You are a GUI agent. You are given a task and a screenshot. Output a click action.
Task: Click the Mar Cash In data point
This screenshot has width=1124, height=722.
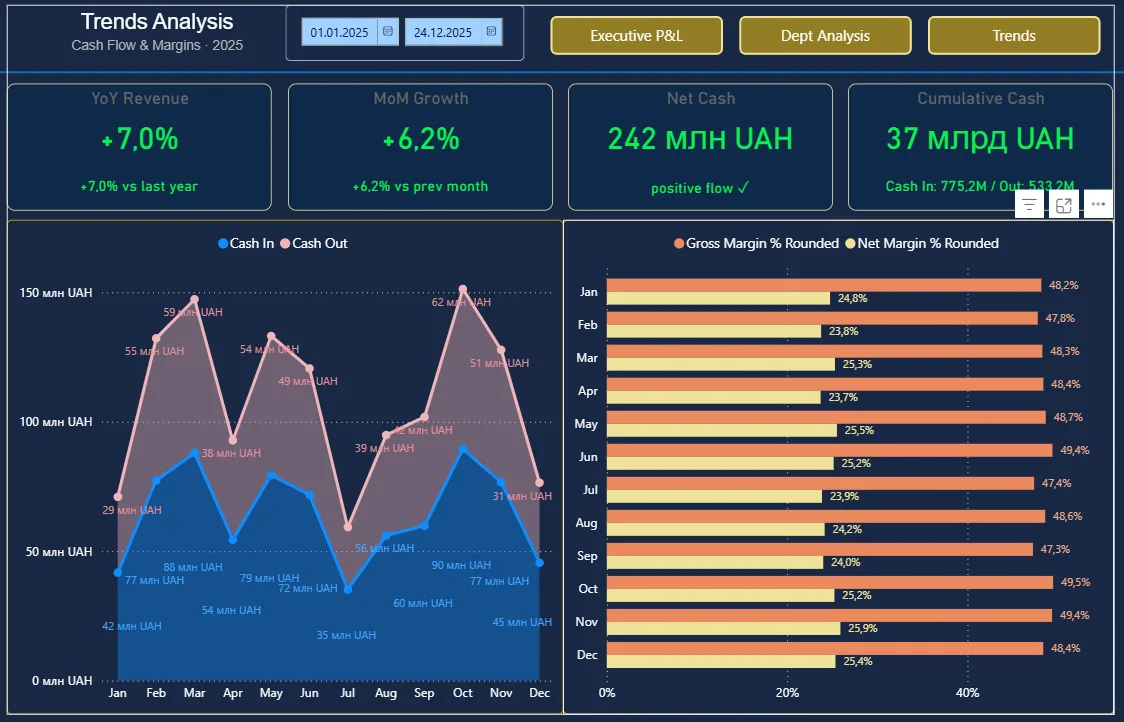(194, 453)
